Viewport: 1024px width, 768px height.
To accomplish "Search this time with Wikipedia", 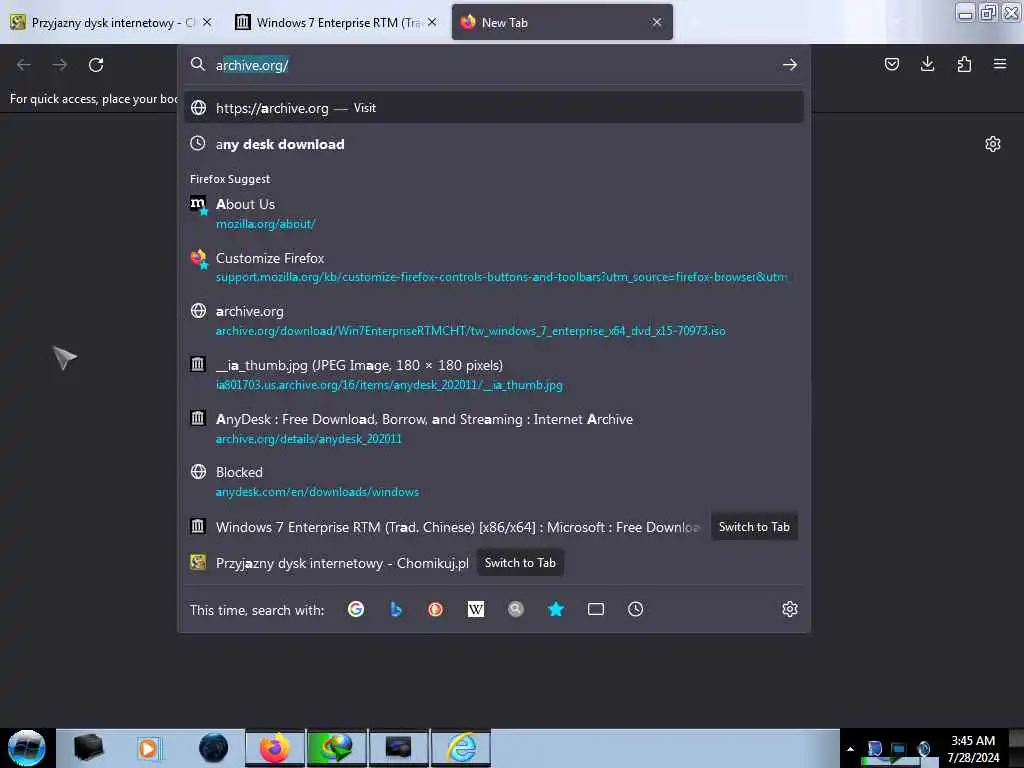I will pyautogui.click(x=475, y=609).
